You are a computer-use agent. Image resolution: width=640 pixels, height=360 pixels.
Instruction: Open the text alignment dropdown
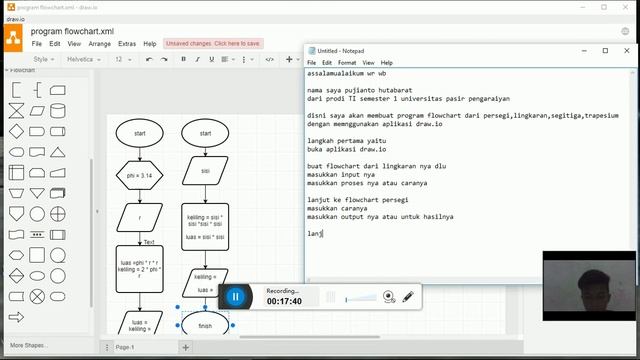pyautogui.click(x=228, y=60)
